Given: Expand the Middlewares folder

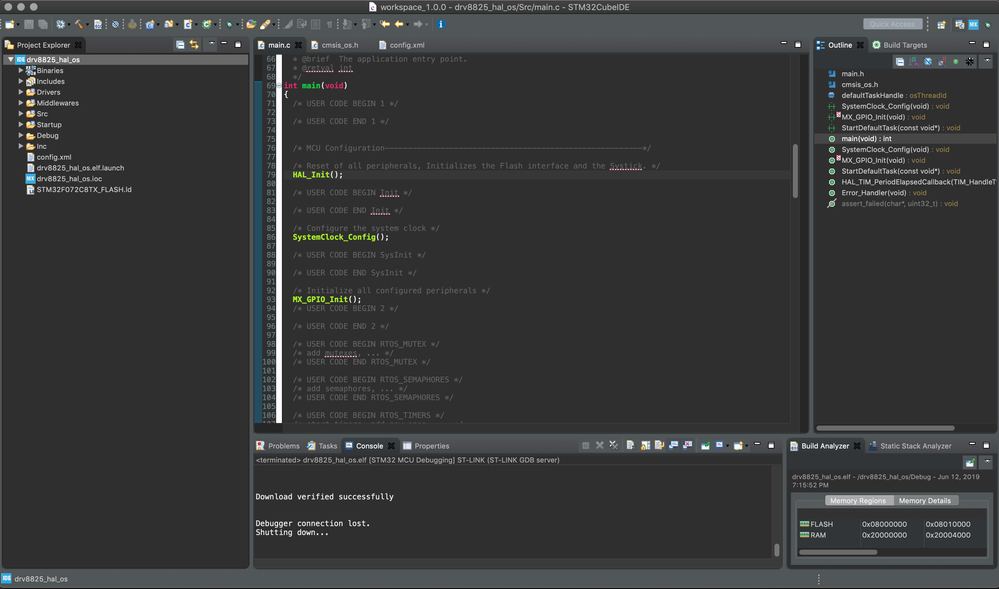Looking at the screenshot, I should coord(21,103).
